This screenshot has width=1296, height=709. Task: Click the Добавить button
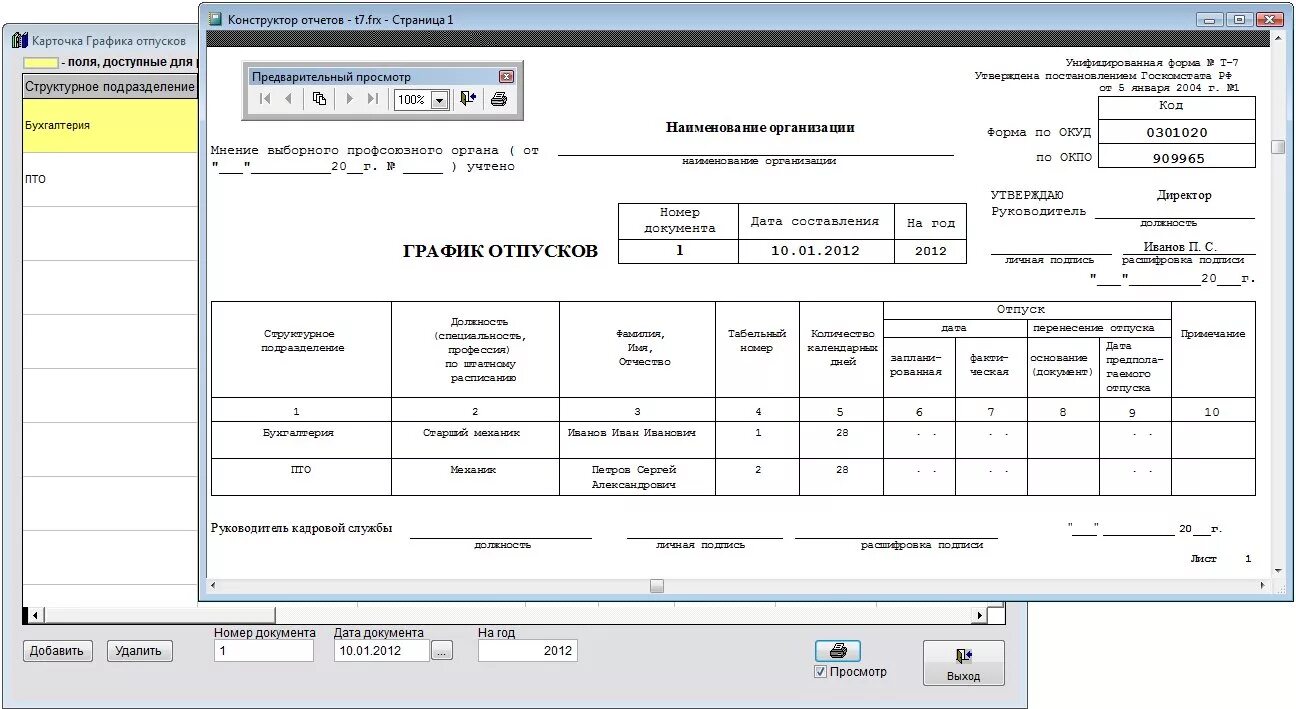[x=58, y=651]
